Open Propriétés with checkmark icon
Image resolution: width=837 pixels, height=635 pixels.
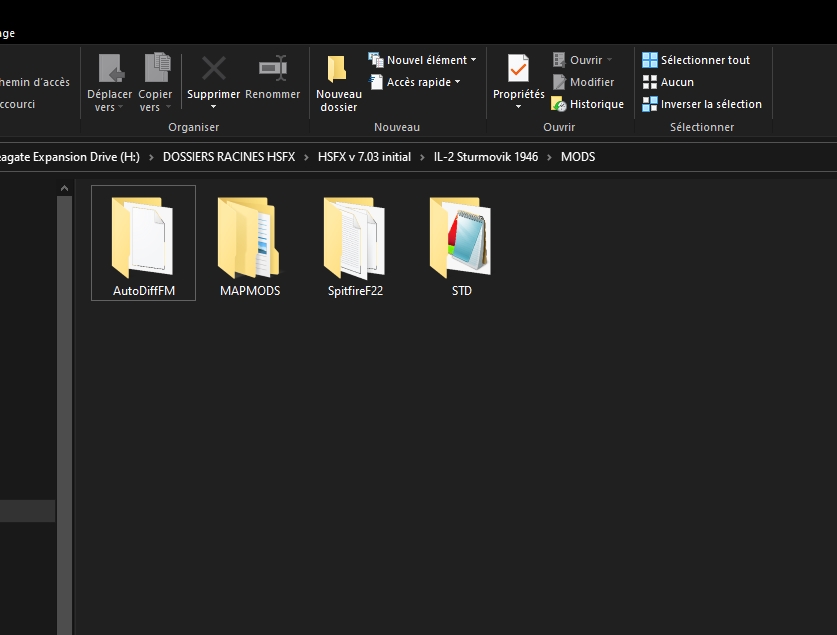(518, 68)
